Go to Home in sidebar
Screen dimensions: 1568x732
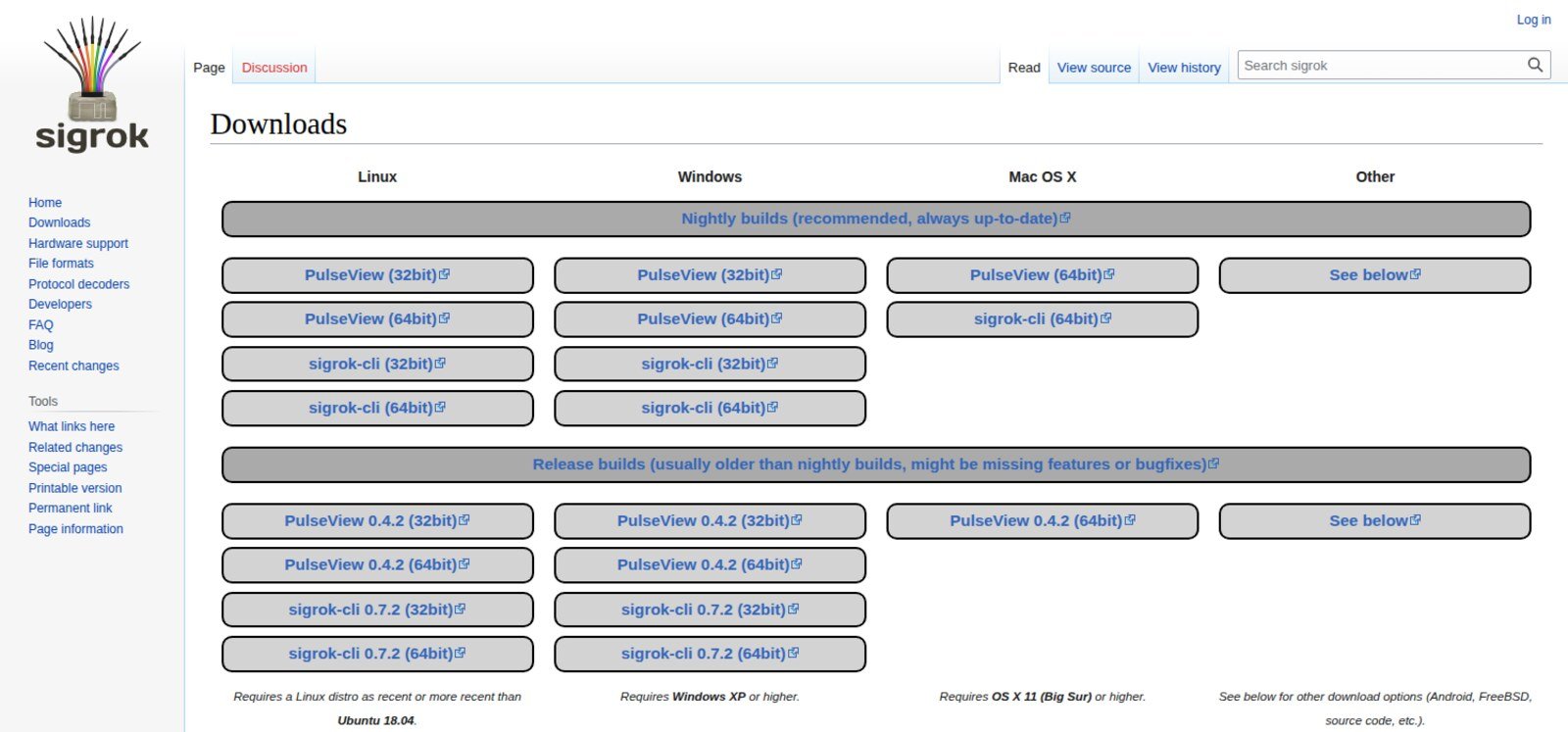pos(45,203)
